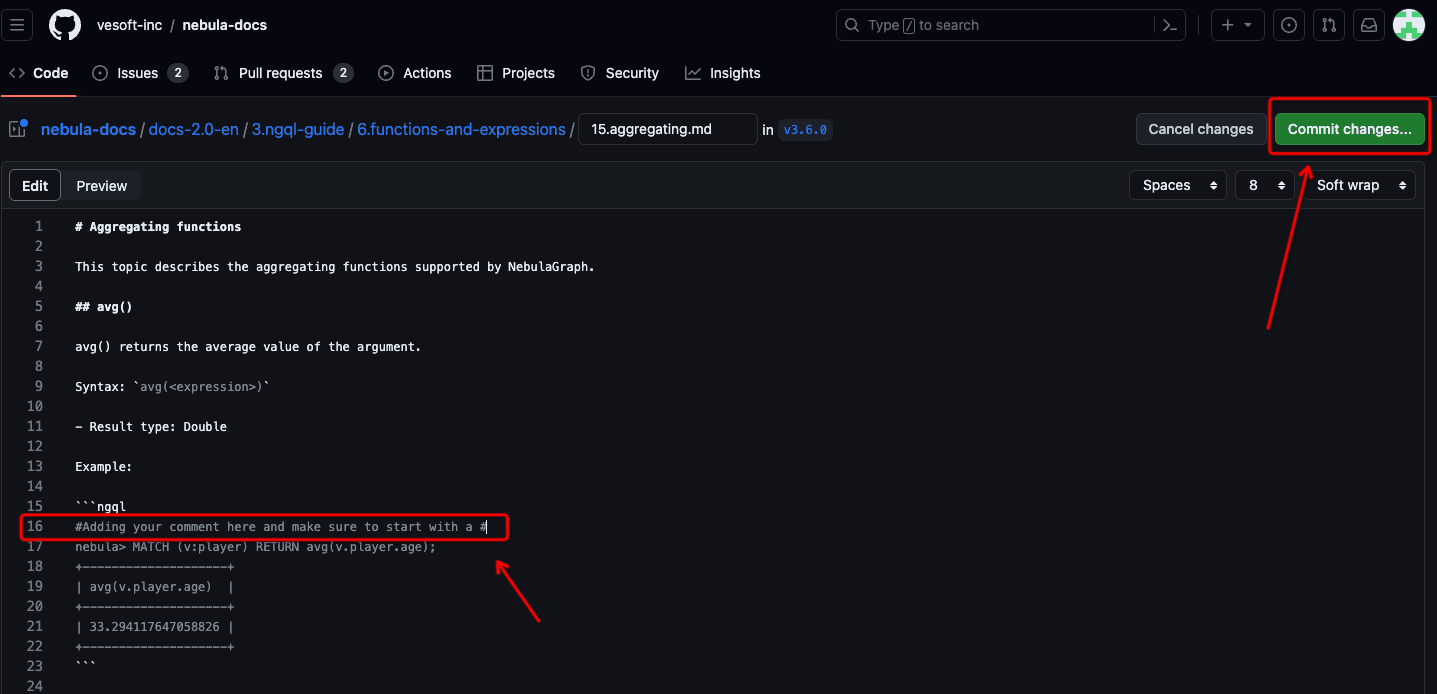View issues via top-right circle icon

(1289, 25)
